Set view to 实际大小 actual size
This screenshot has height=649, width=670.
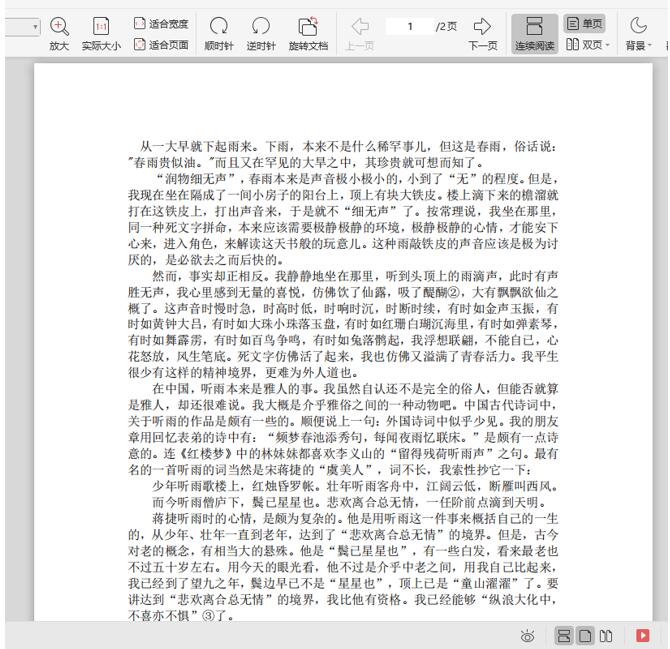pyautogui.click(x=101, y=34)
